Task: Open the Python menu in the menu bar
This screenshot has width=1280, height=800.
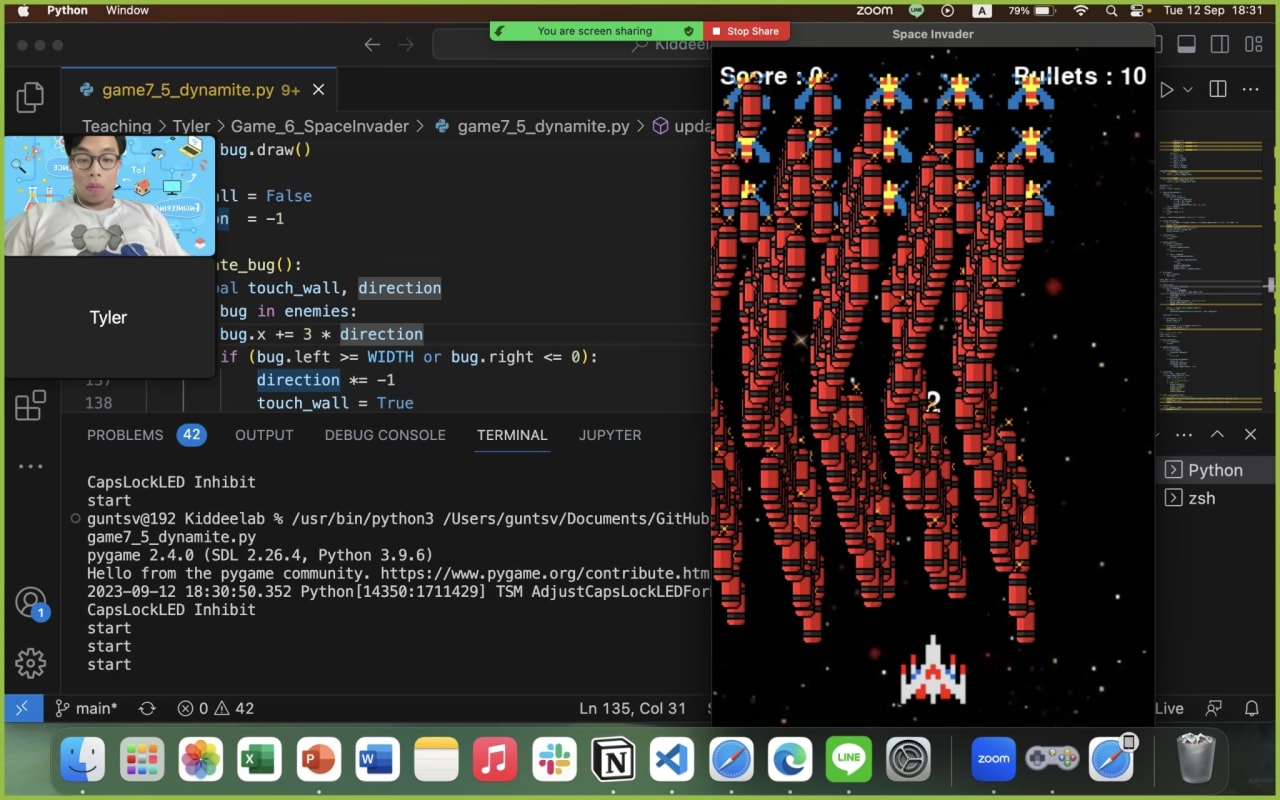Action: pos(67,10)
